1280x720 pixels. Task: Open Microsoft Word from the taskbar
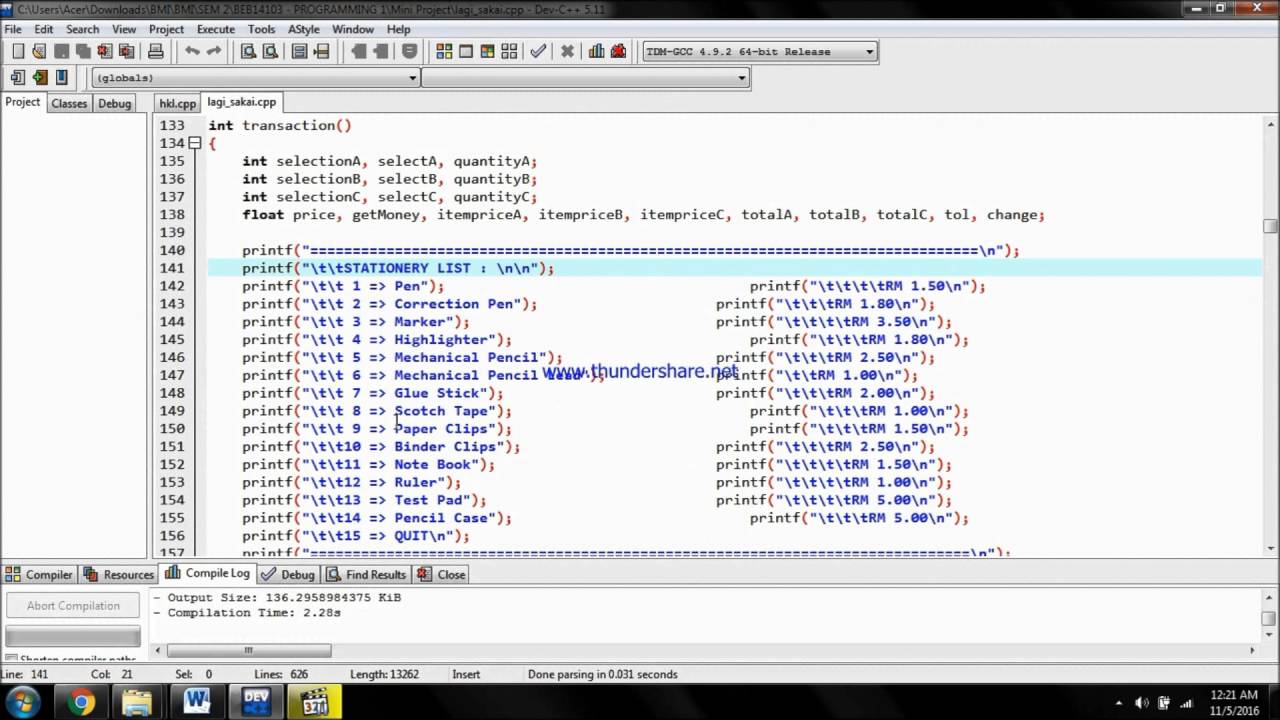coord(197,702)
